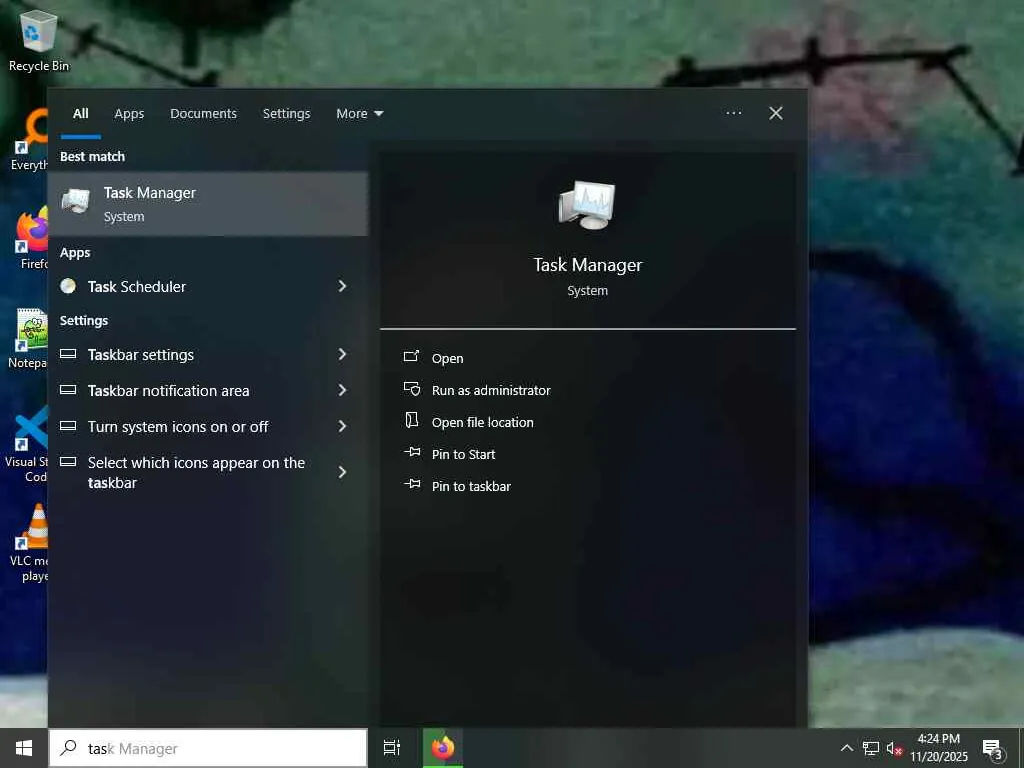Show hidden system tray icons

[846, 748]
